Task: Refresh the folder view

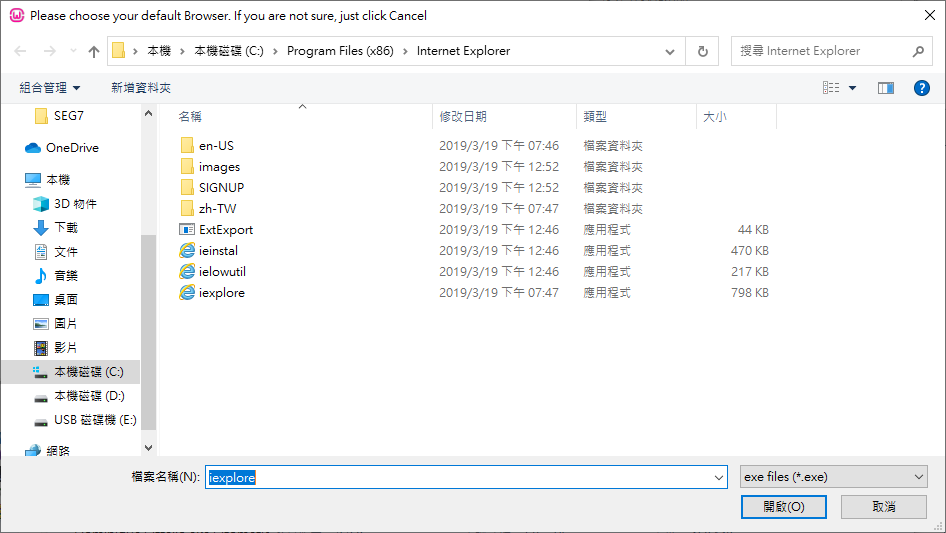Action: tap(702, 51)
